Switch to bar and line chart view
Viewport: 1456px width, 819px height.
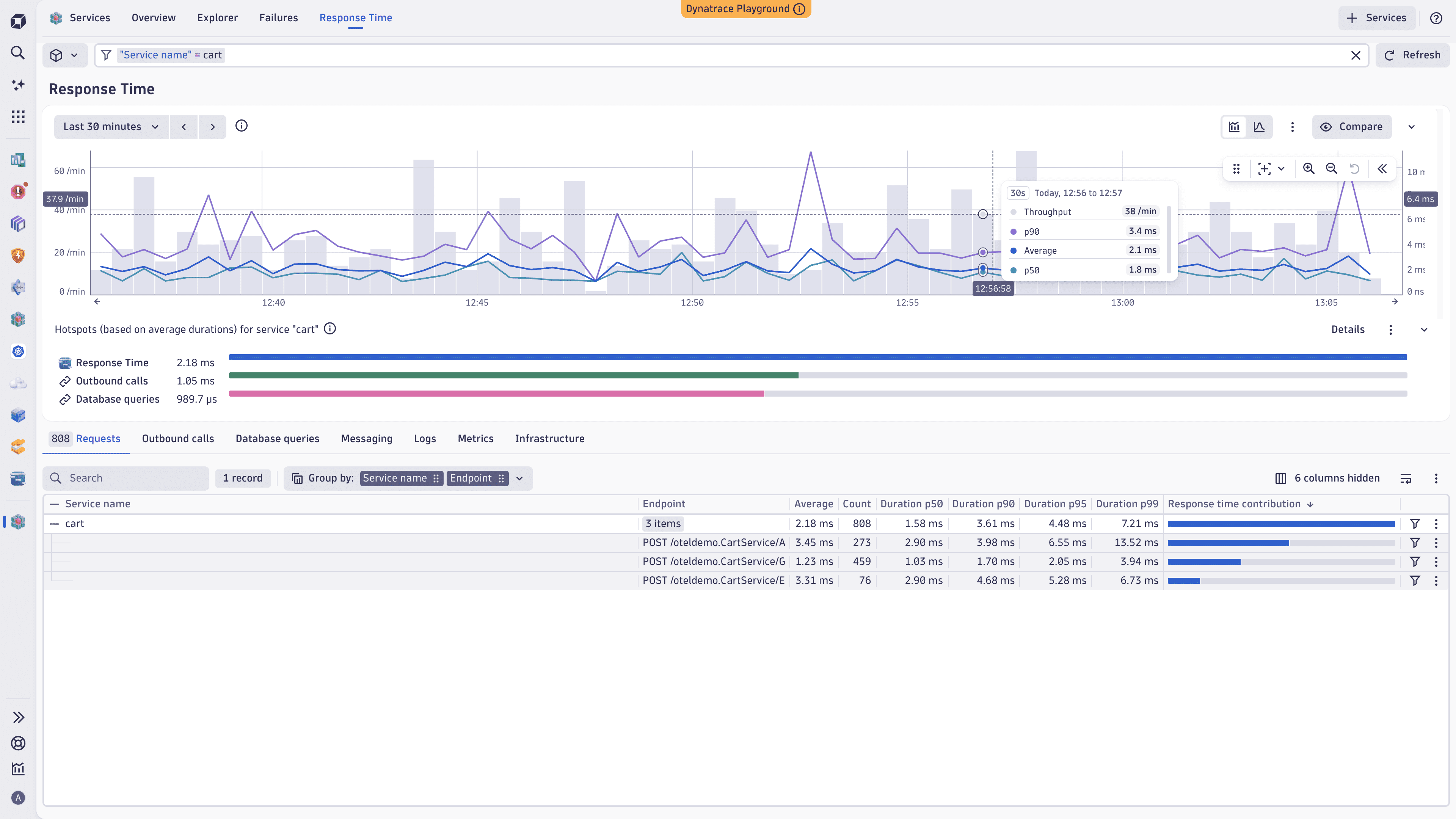click(1234, 127)
